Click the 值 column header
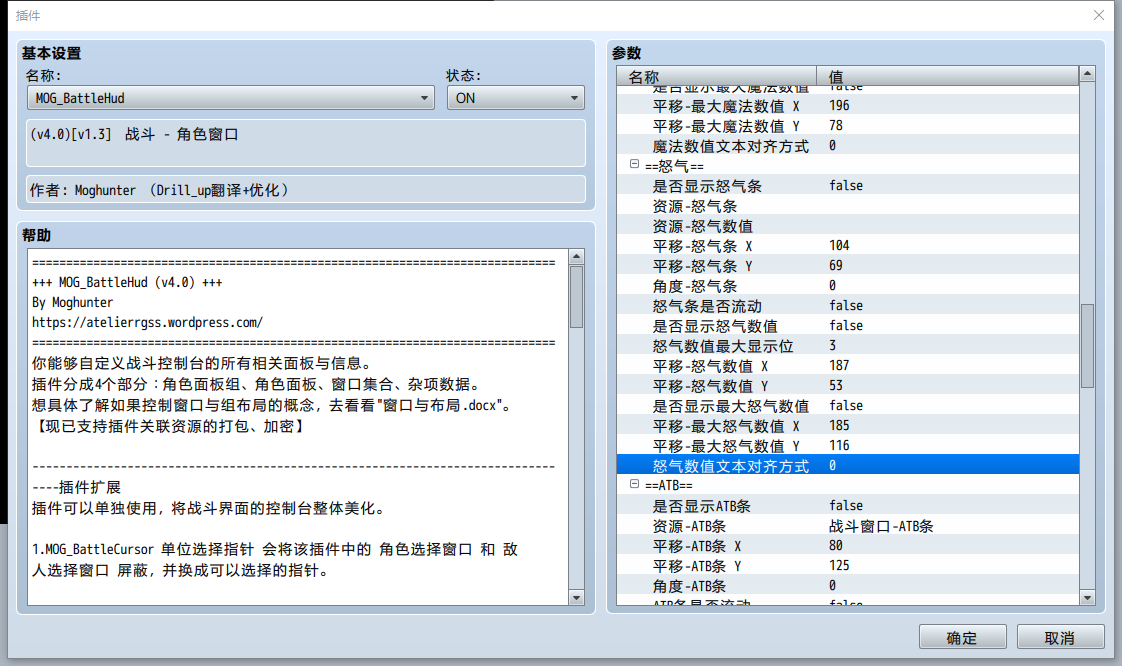 tap(947, 76)
